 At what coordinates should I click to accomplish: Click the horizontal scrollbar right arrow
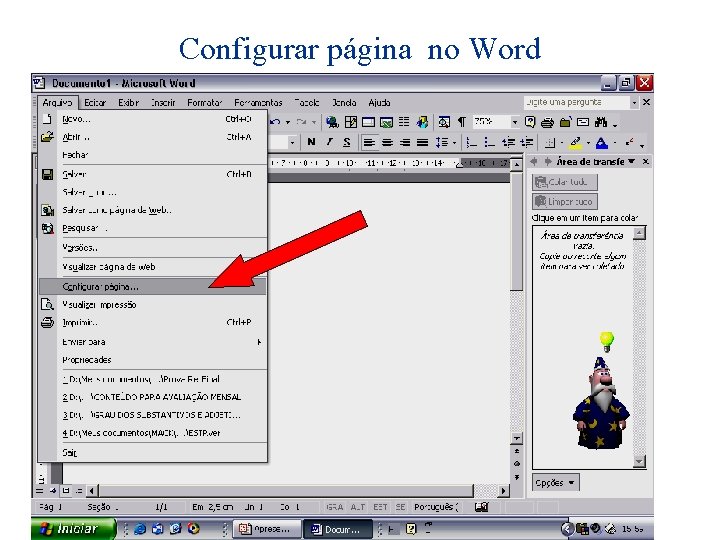tap(504, 491)
